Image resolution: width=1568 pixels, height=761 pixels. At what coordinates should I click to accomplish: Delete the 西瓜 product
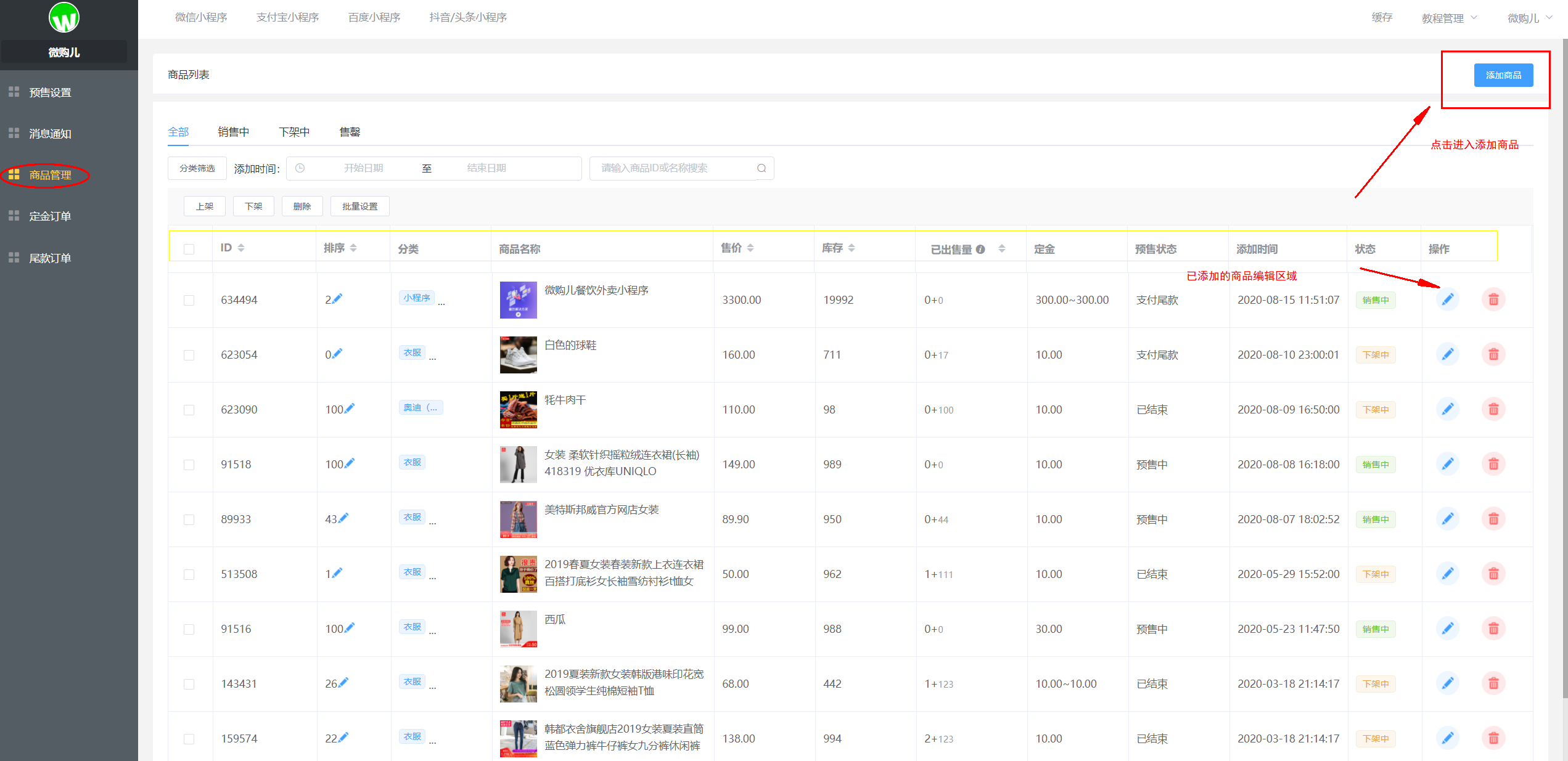coord(1493,629)
